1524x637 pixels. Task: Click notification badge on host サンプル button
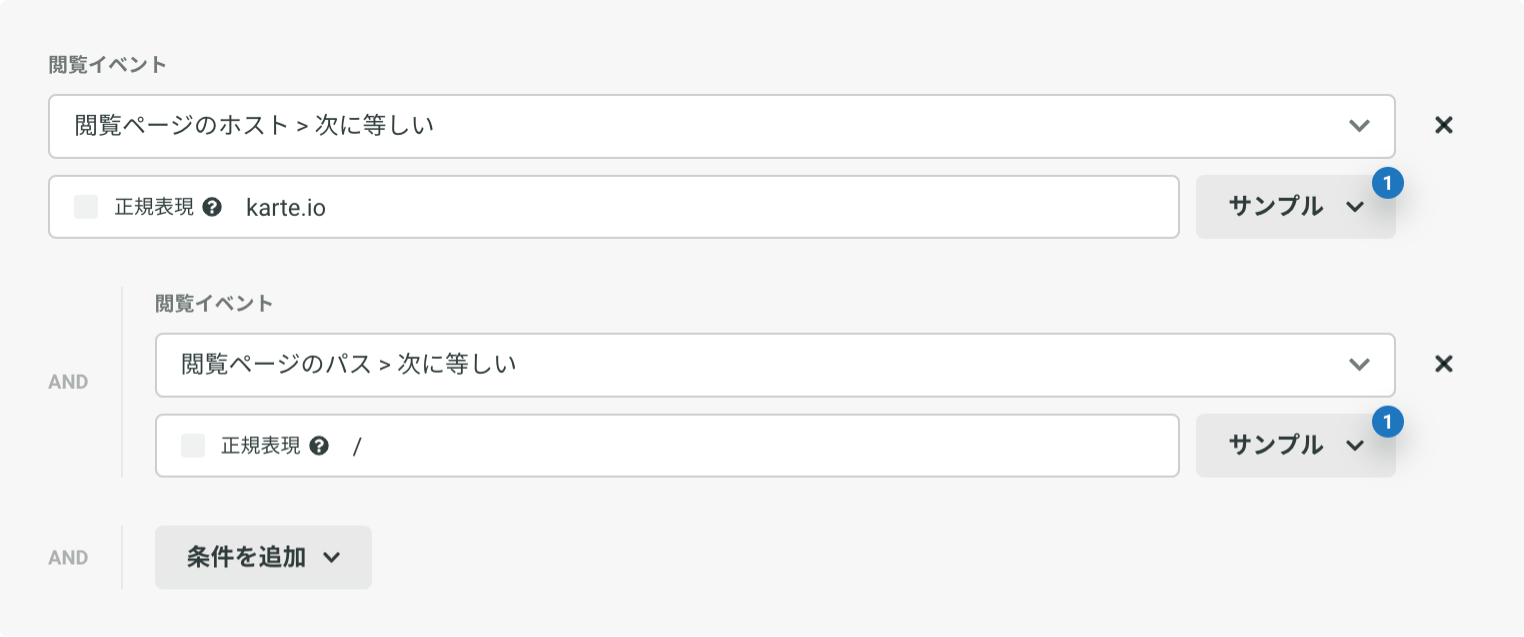point(1388,184)
